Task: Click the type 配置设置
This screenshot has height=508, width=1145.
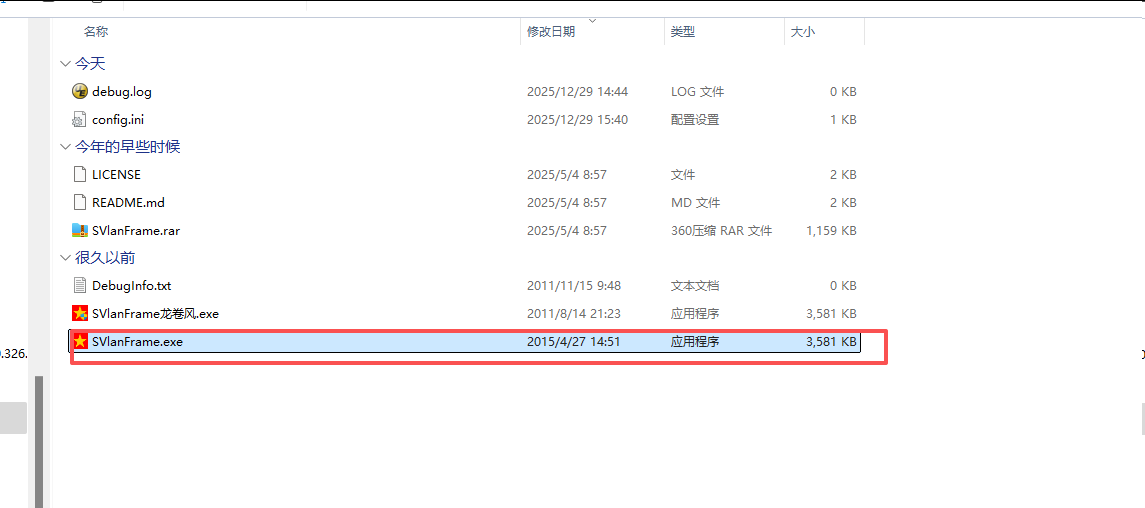Action: (x=694, y=120)
